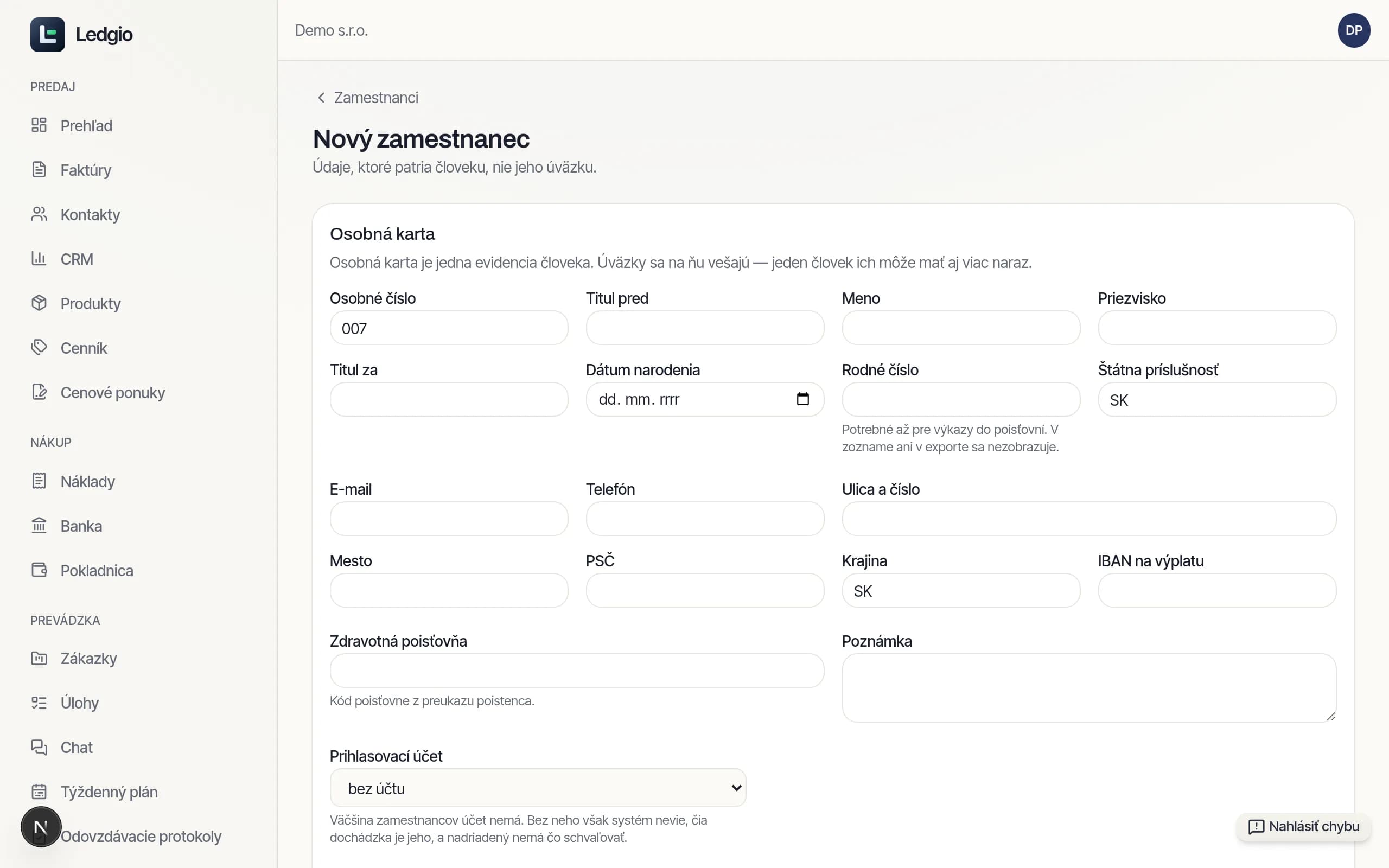Select the Produkty box icon
Screen dimensions: 1389x868
coord(39,303)
